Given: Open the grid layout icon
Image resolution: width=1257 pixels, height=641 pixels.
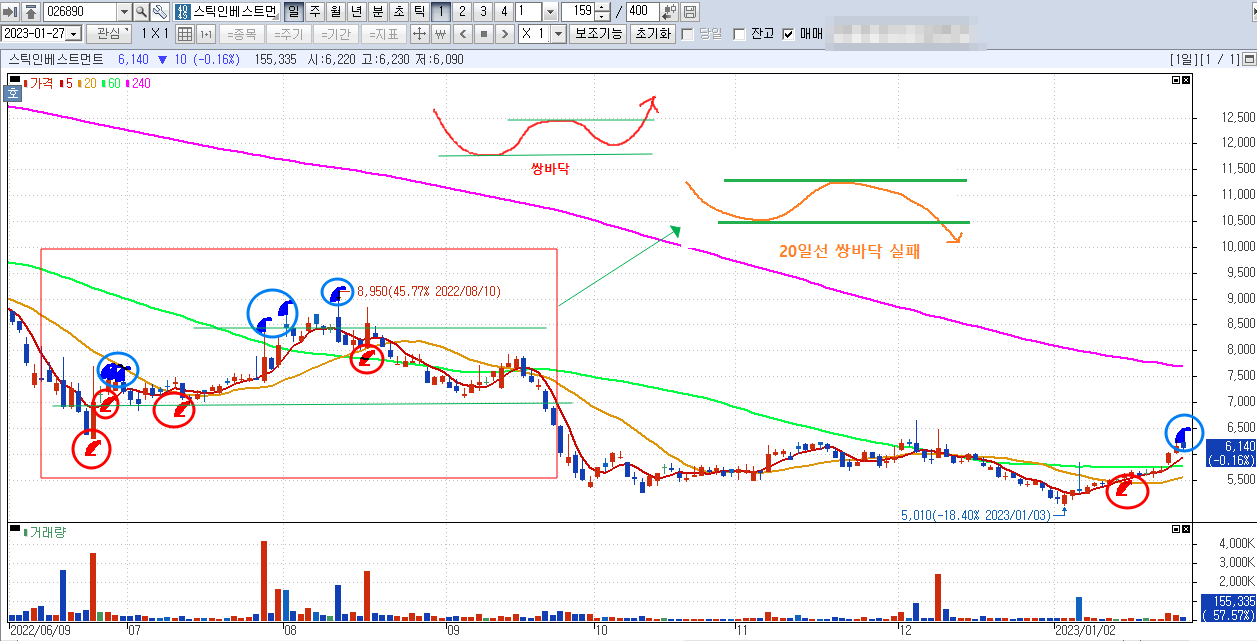Looking at the screenshot, I should 185,33.
